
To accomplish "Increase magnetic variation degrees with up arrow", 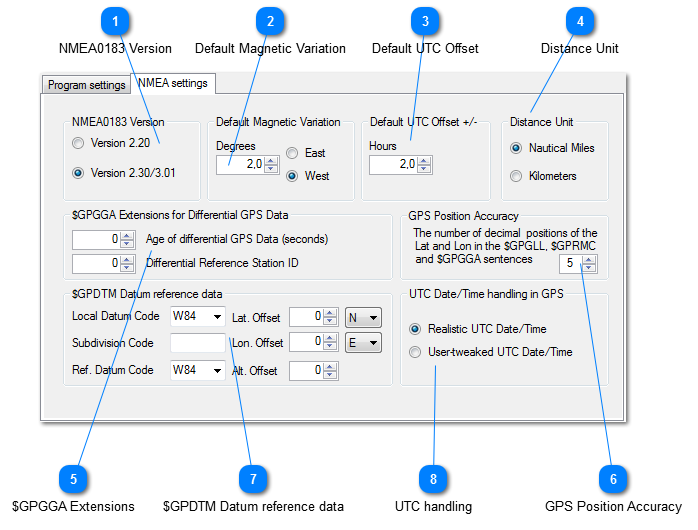I will point(271,161).
